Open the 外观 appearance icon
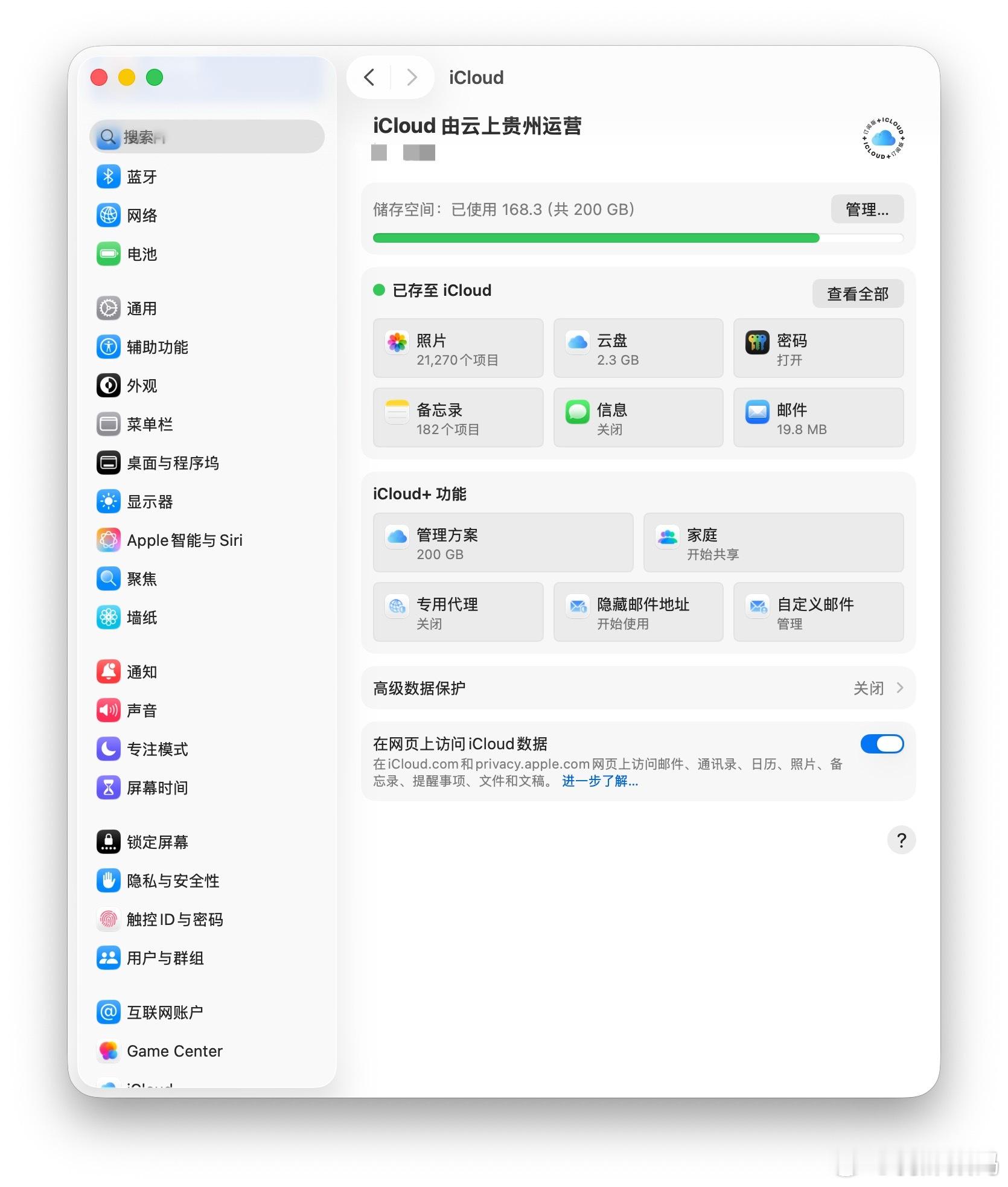 [x=109, y=385]
